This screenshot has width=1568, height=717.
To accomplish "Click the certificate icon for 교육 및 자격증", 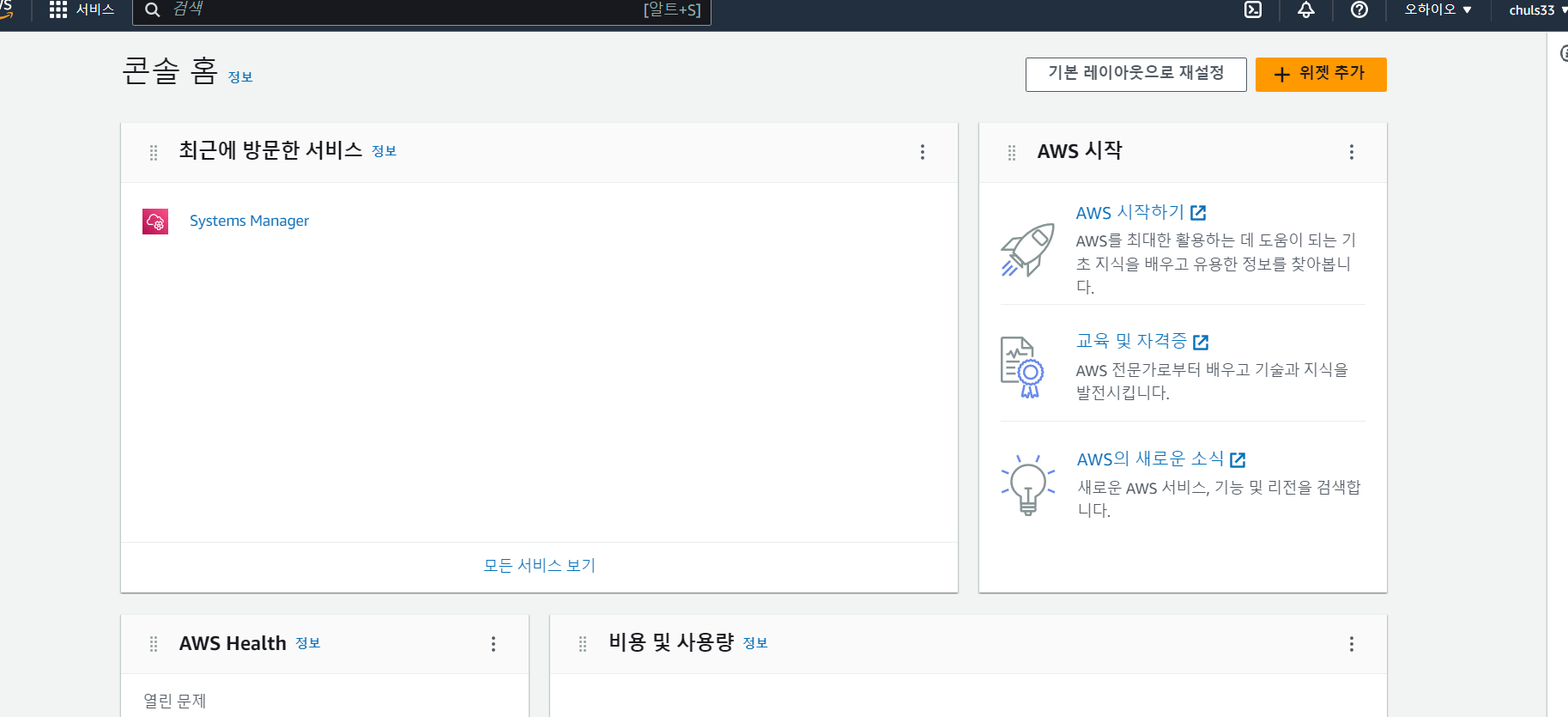I will coord(1022,368).
